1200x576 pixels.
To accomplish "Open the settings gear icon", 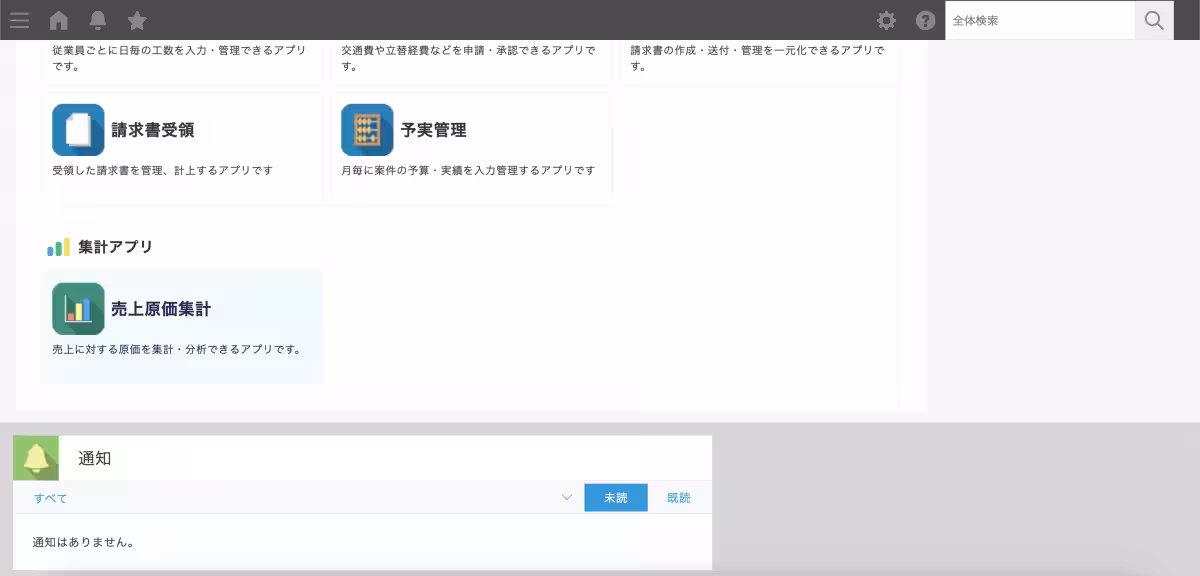I will pos(886,20).
